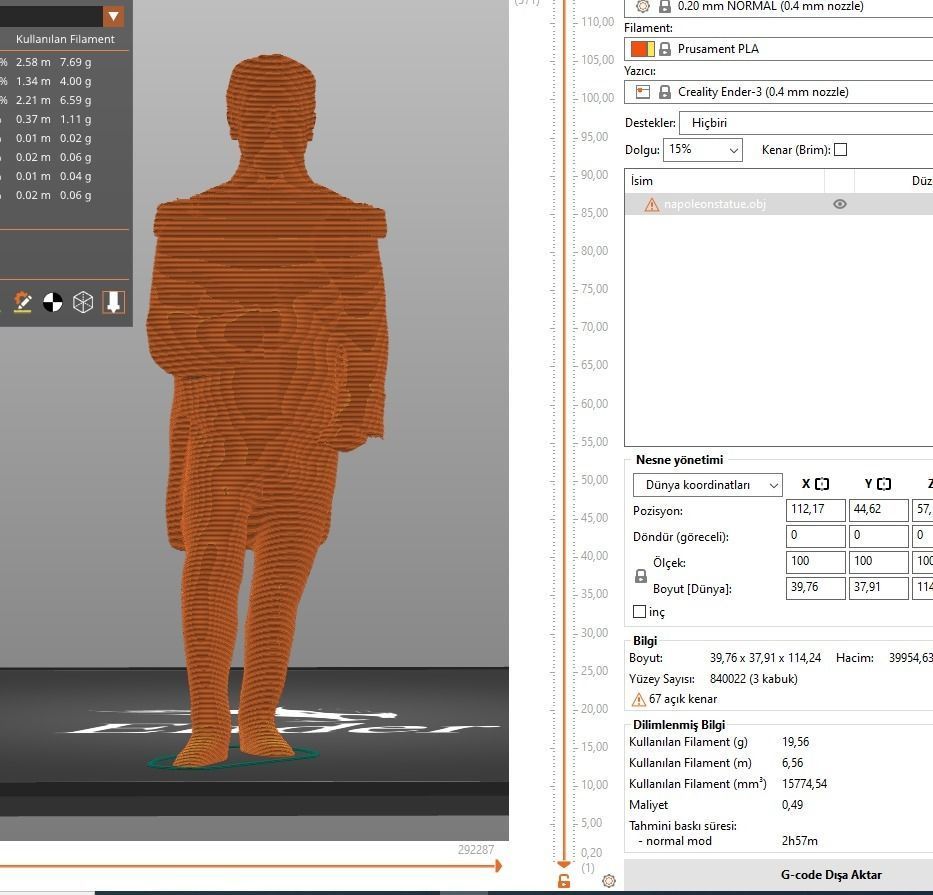933x895 pixels.
Task: Open the Destekler Hiçbiri dropdown
Action: pos(806,123)
